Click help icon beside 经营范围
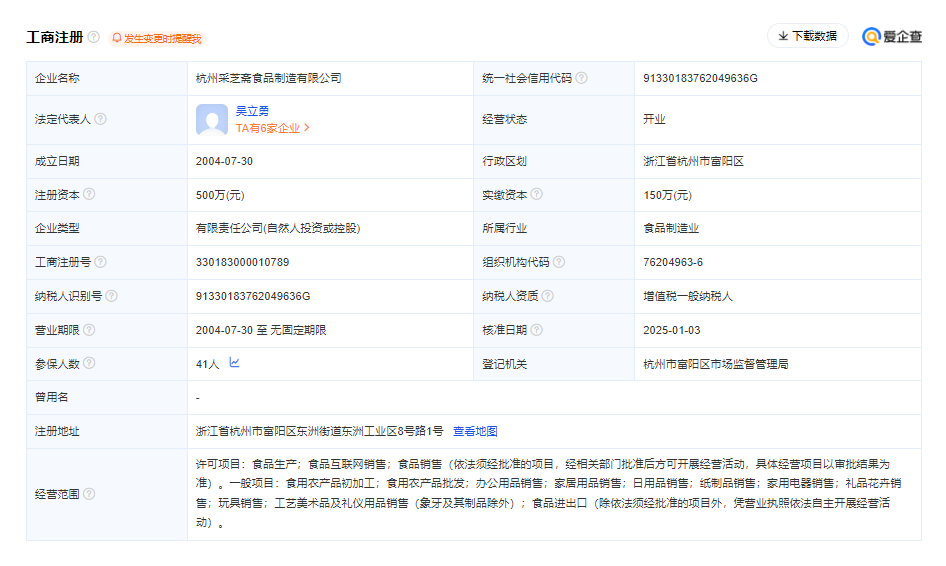The height and width of the screenshot is (566, 946). click(89, 494)
